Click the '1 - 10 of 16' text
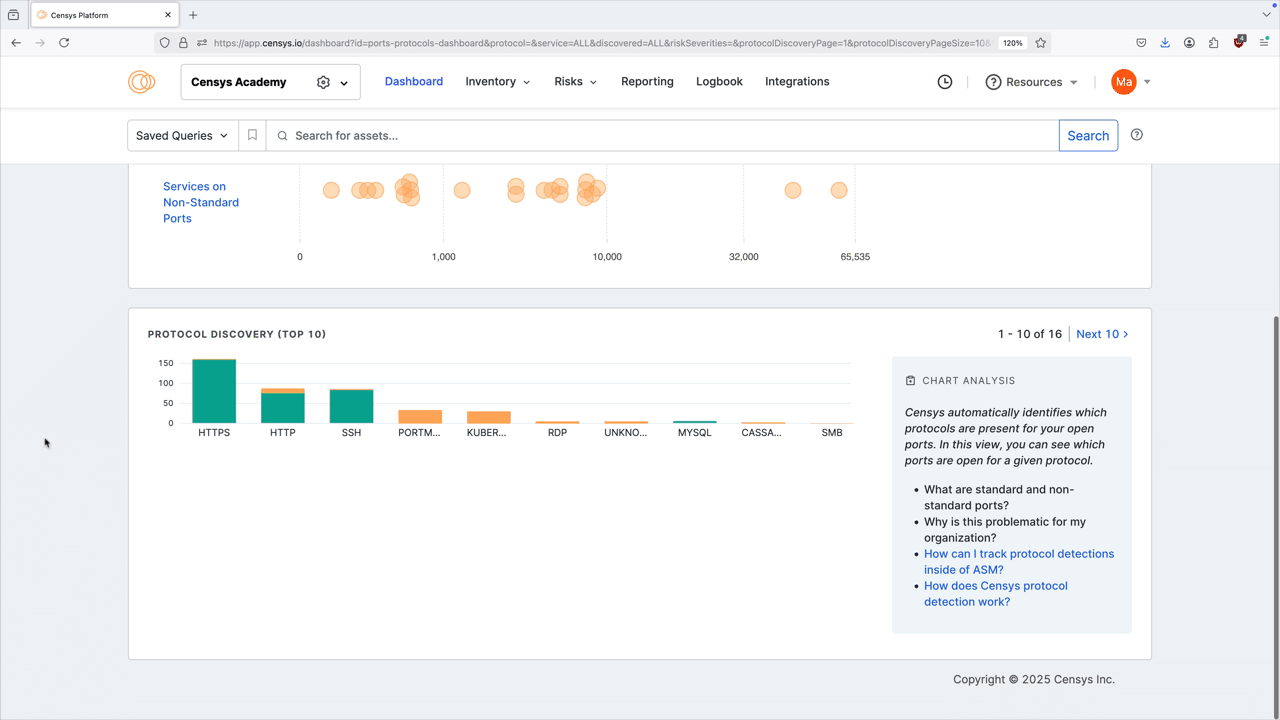 click(x=1030, y=334)
